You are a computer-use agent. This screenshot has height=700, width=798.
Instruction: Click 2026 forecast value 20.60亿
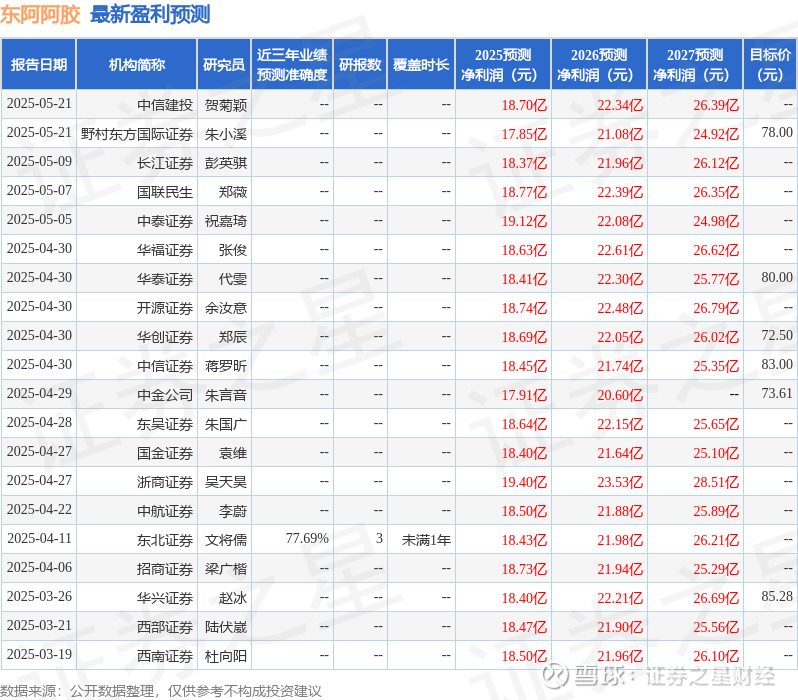click(620, 395)
